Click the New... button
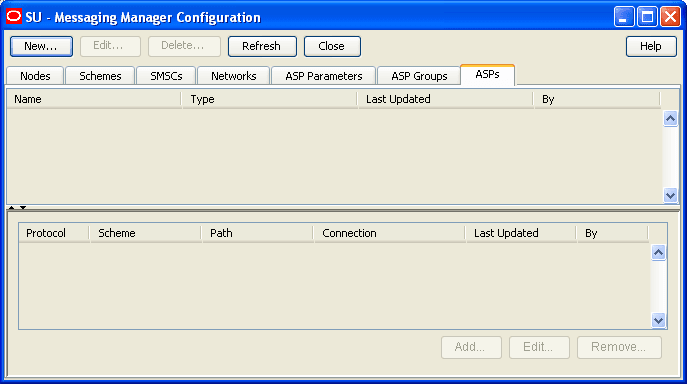This screenshot has width=687, height=384. coord(42,46)
